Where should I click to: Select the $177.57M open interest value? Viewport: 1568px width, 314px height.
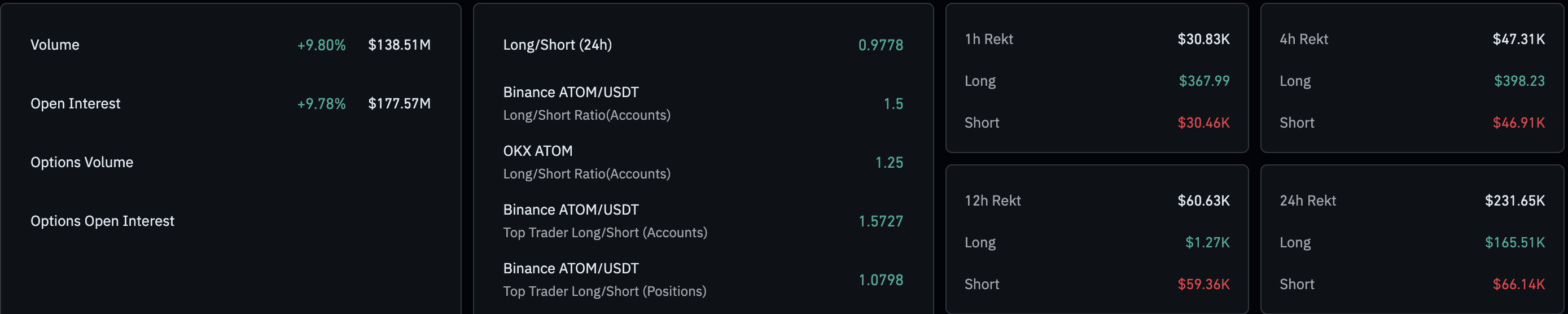click(x=399, y=104)
